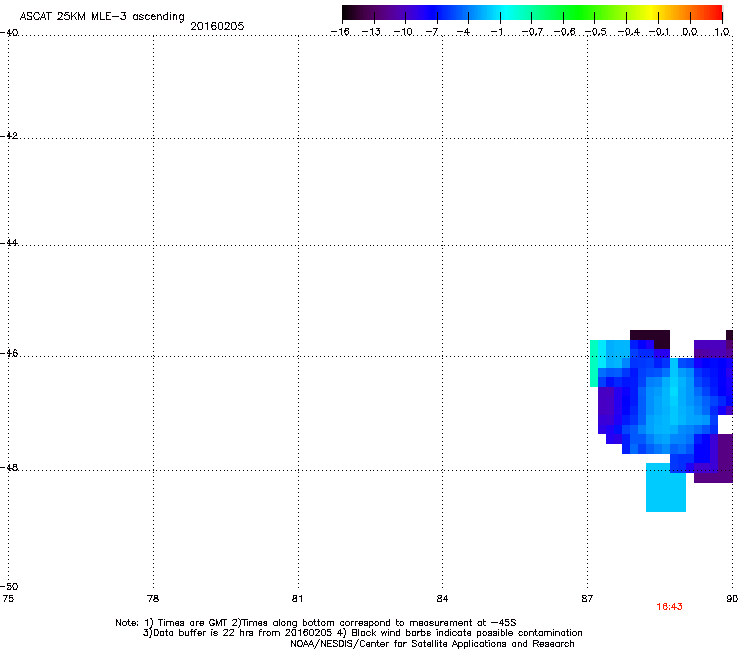Click the "ASCAT 25KM MLE-3 ascending" title
Screen dimensions: 740x650
(x=102, y=17)
